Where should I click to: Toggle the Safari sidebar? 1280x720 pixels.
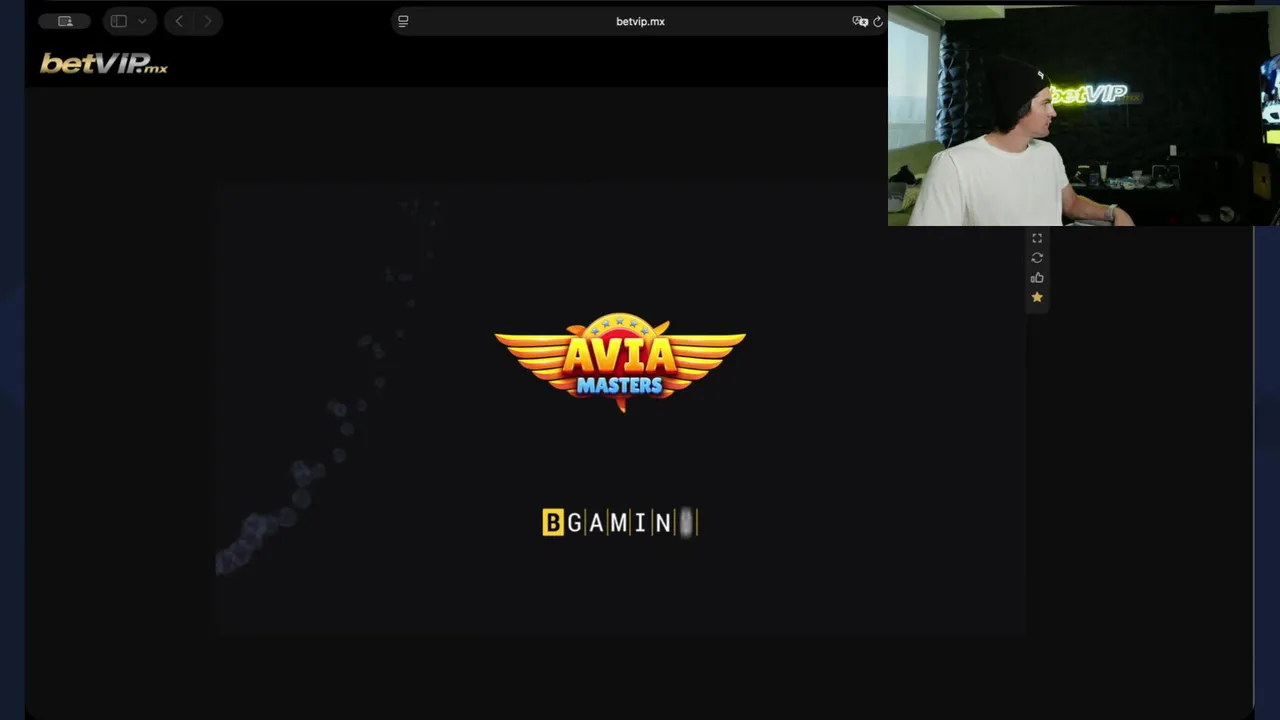119,21
